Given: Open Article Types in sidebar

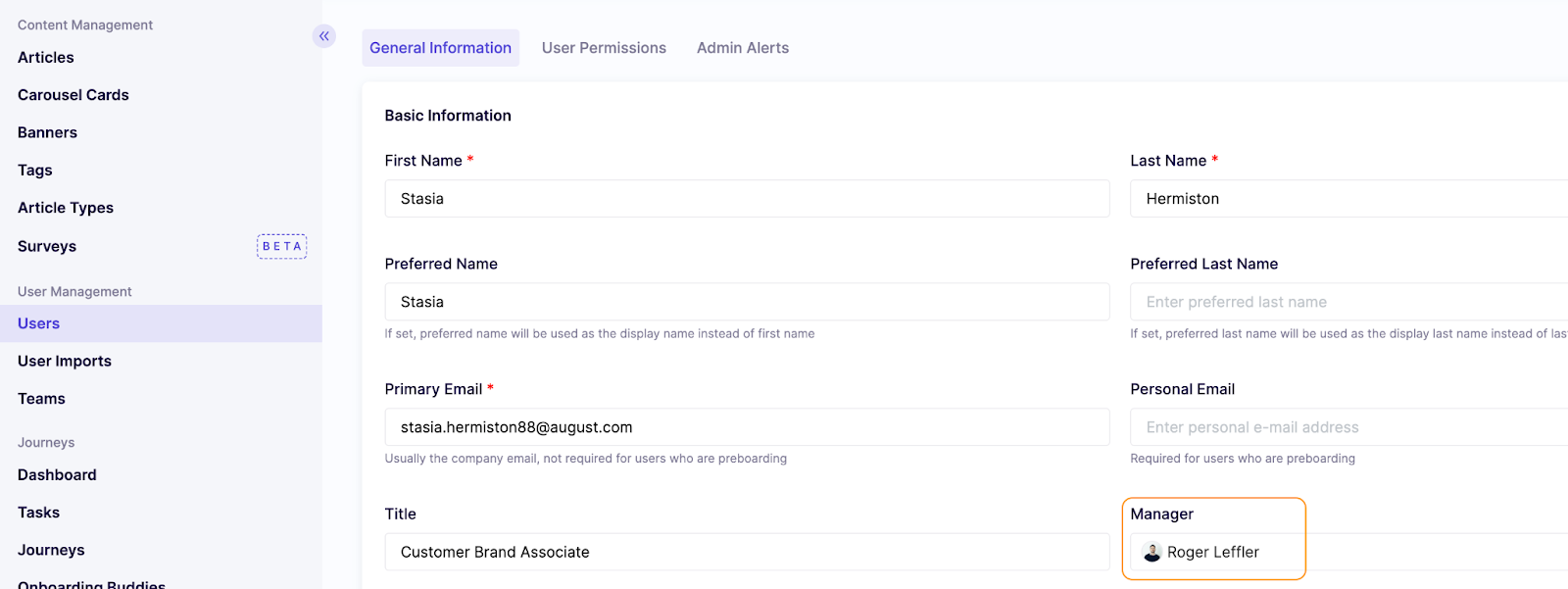Looking at the screenshot, I should (66, 208).
